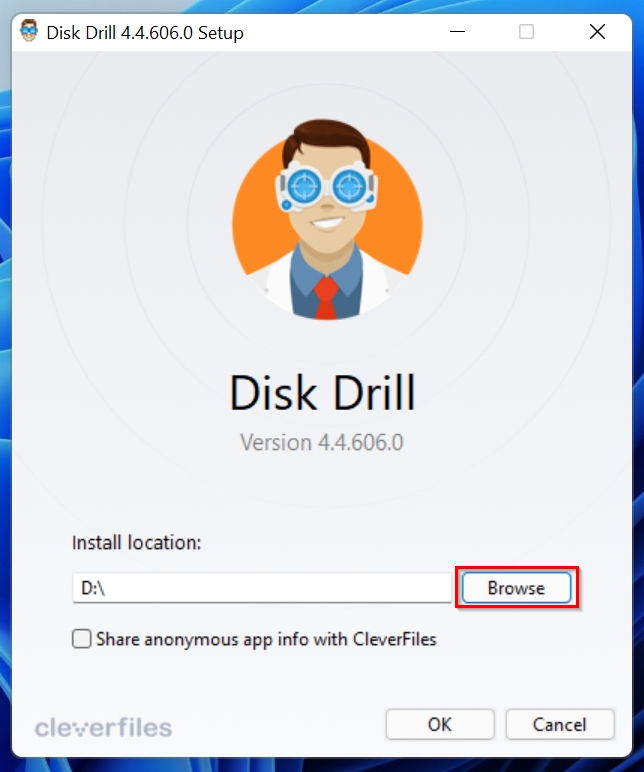Image resolution: width=644 pixels, height=772 pixels.
Task: Click the Disk Drill mascot logo
Action: tap(327, 219)
